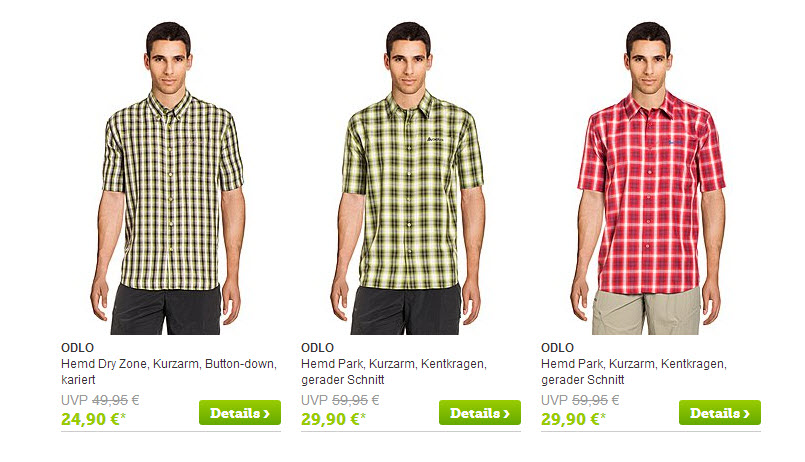Open the ODLO brand link of red shirt

558,348
